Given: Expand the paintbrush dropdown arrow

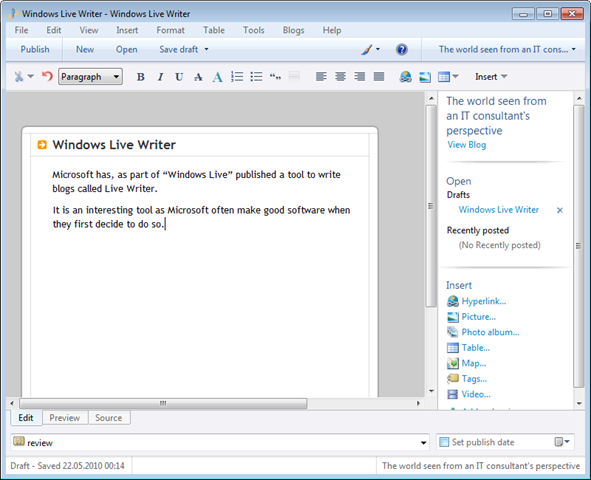Looking at the screenshot, I should point(378,49).
